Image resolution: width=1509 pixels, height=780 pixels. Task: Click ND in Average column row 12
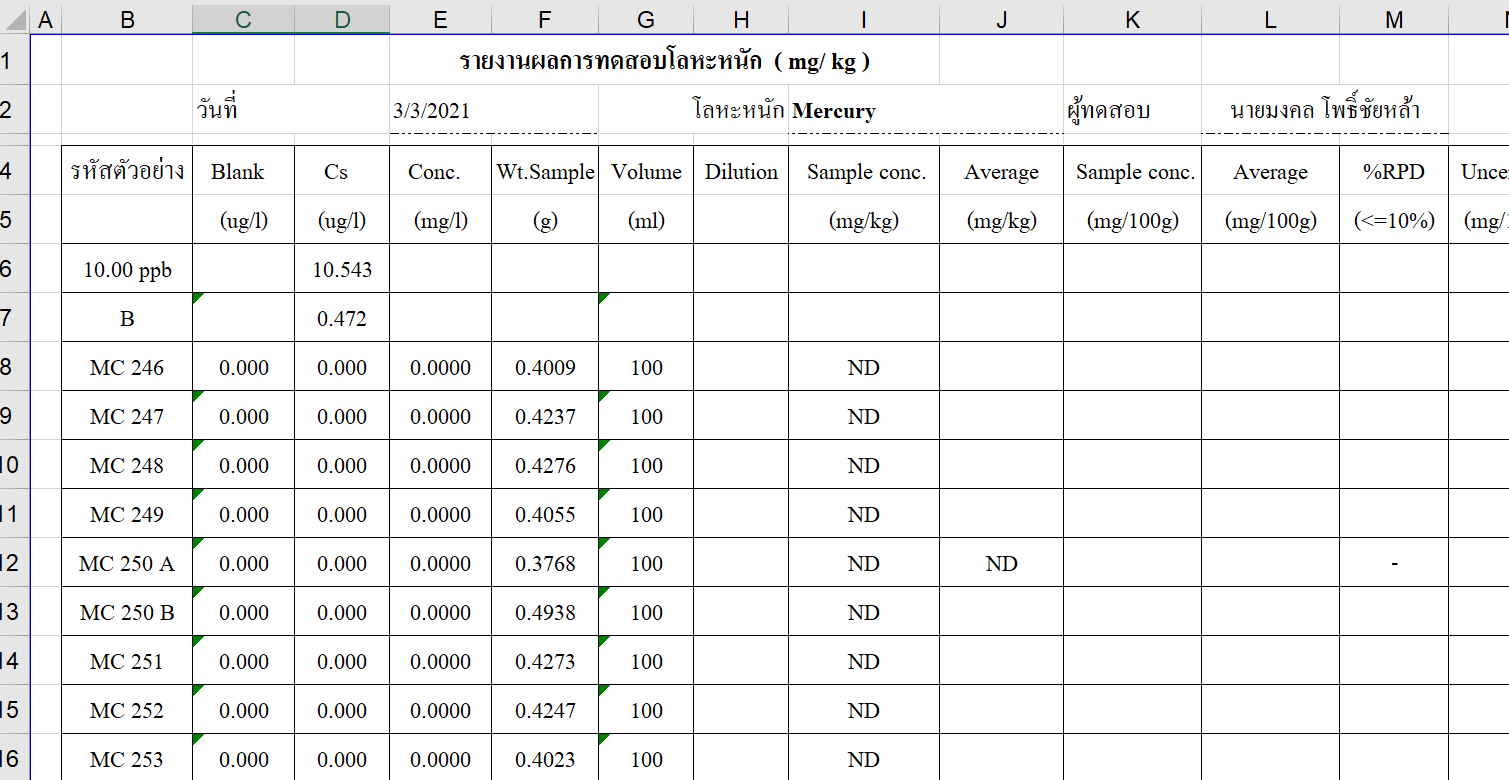tap(1001, 563)
